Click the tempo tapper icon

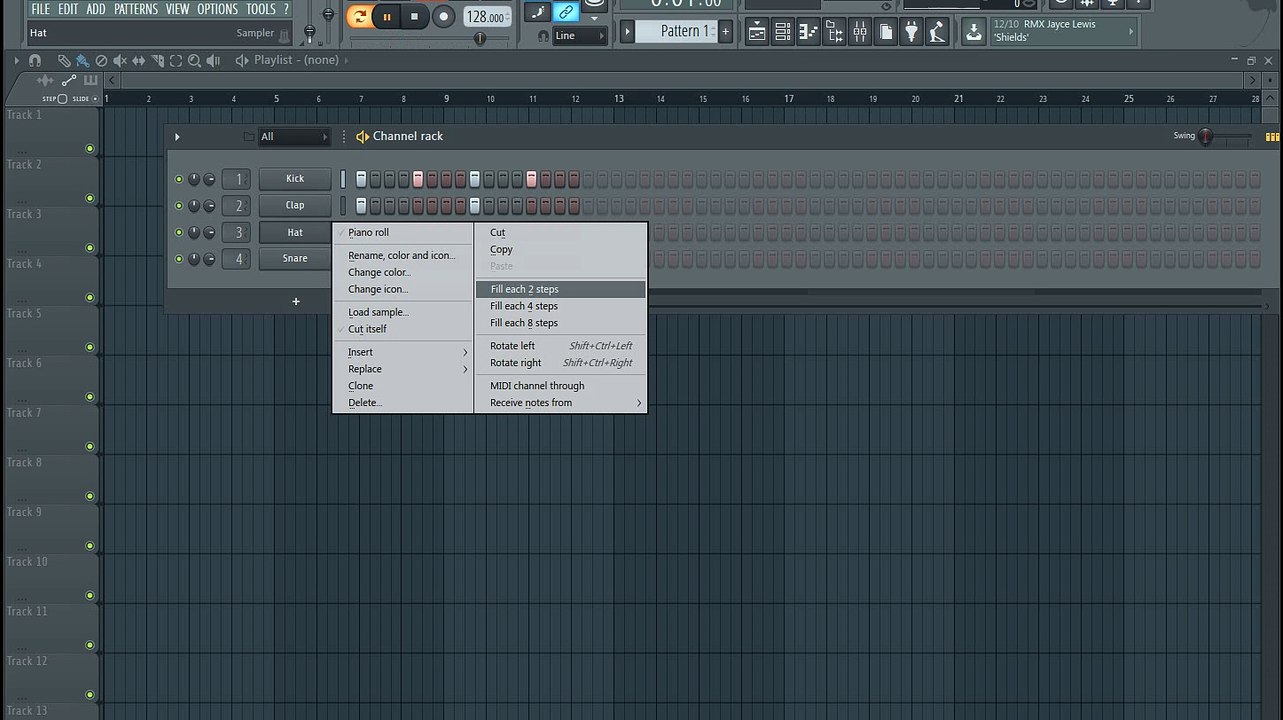(937, 33)
